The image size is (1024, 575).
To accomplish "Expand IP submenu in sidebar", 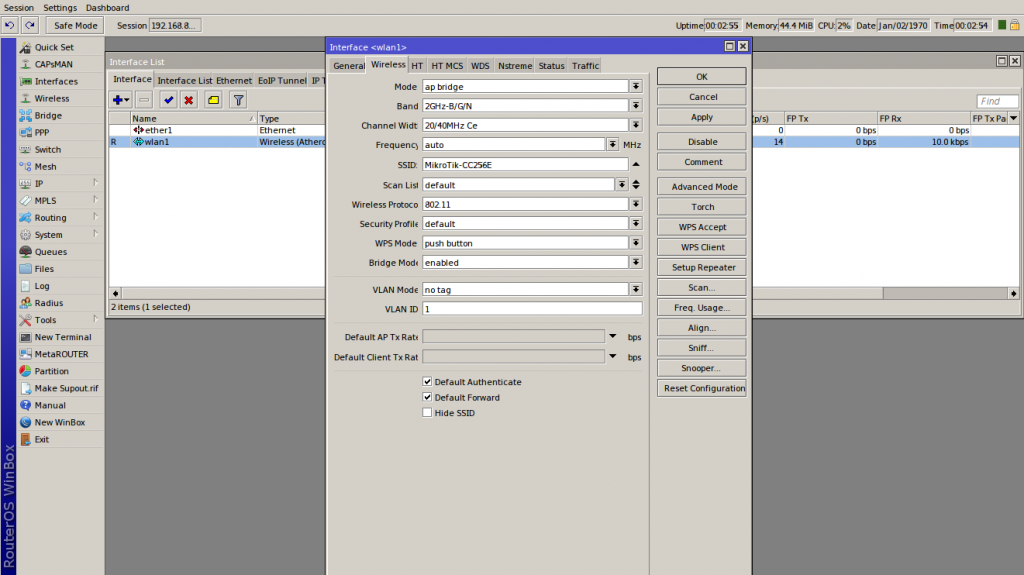I will (95, 183).
